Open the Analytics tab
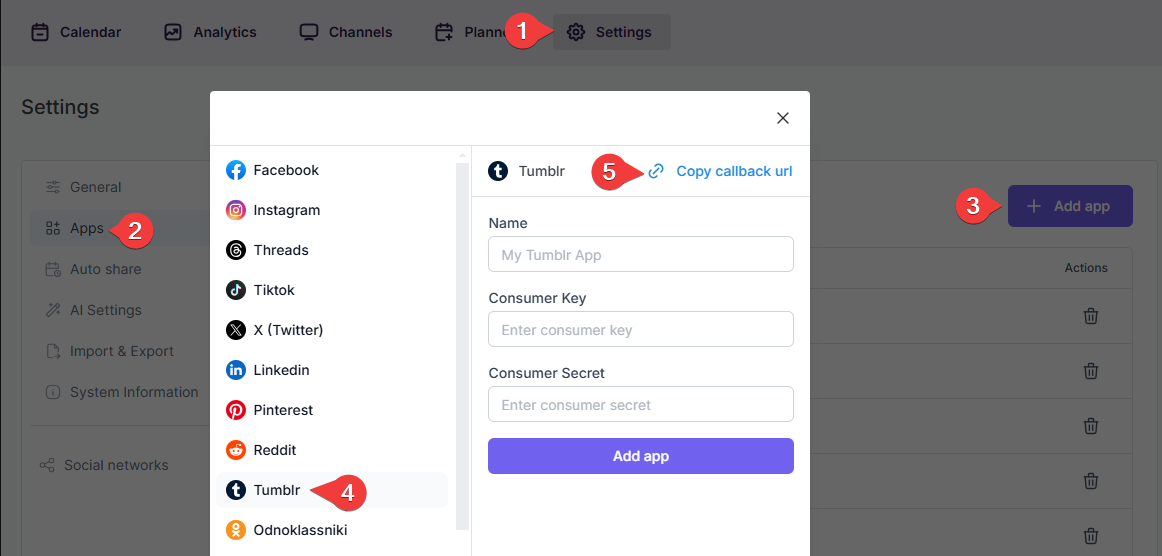 [210, 33]
